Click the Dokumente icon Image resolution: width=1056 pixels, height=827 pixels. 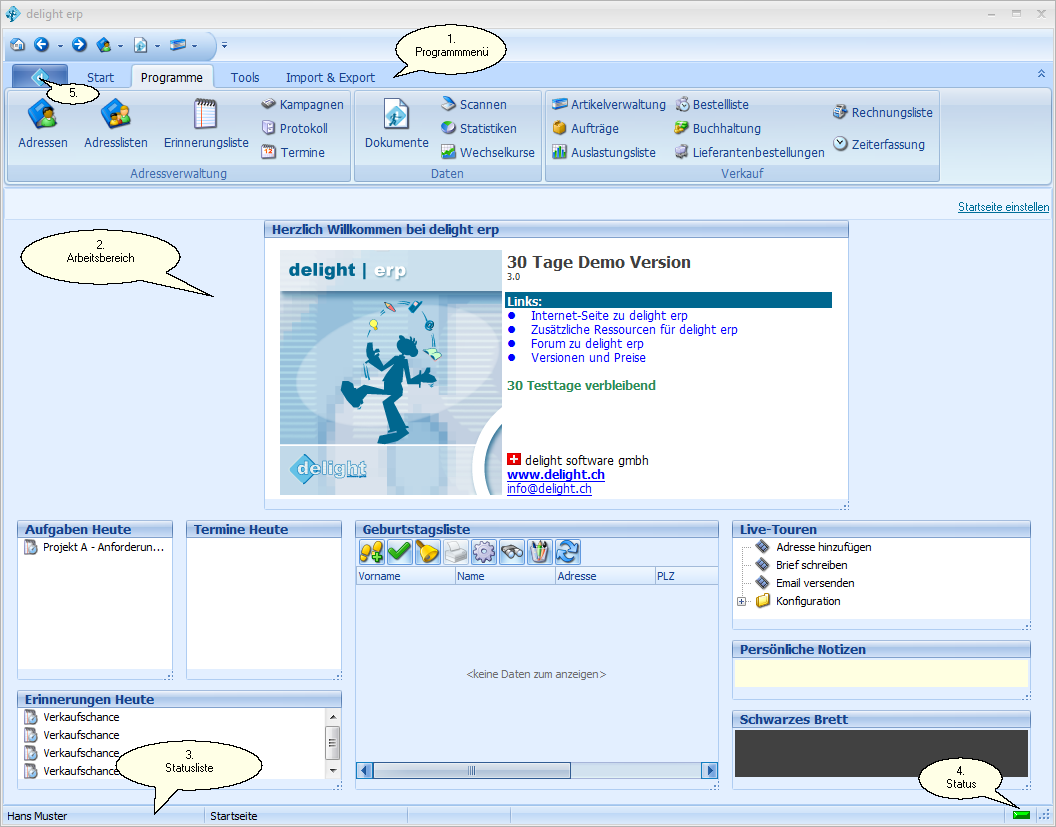[396, 124]
